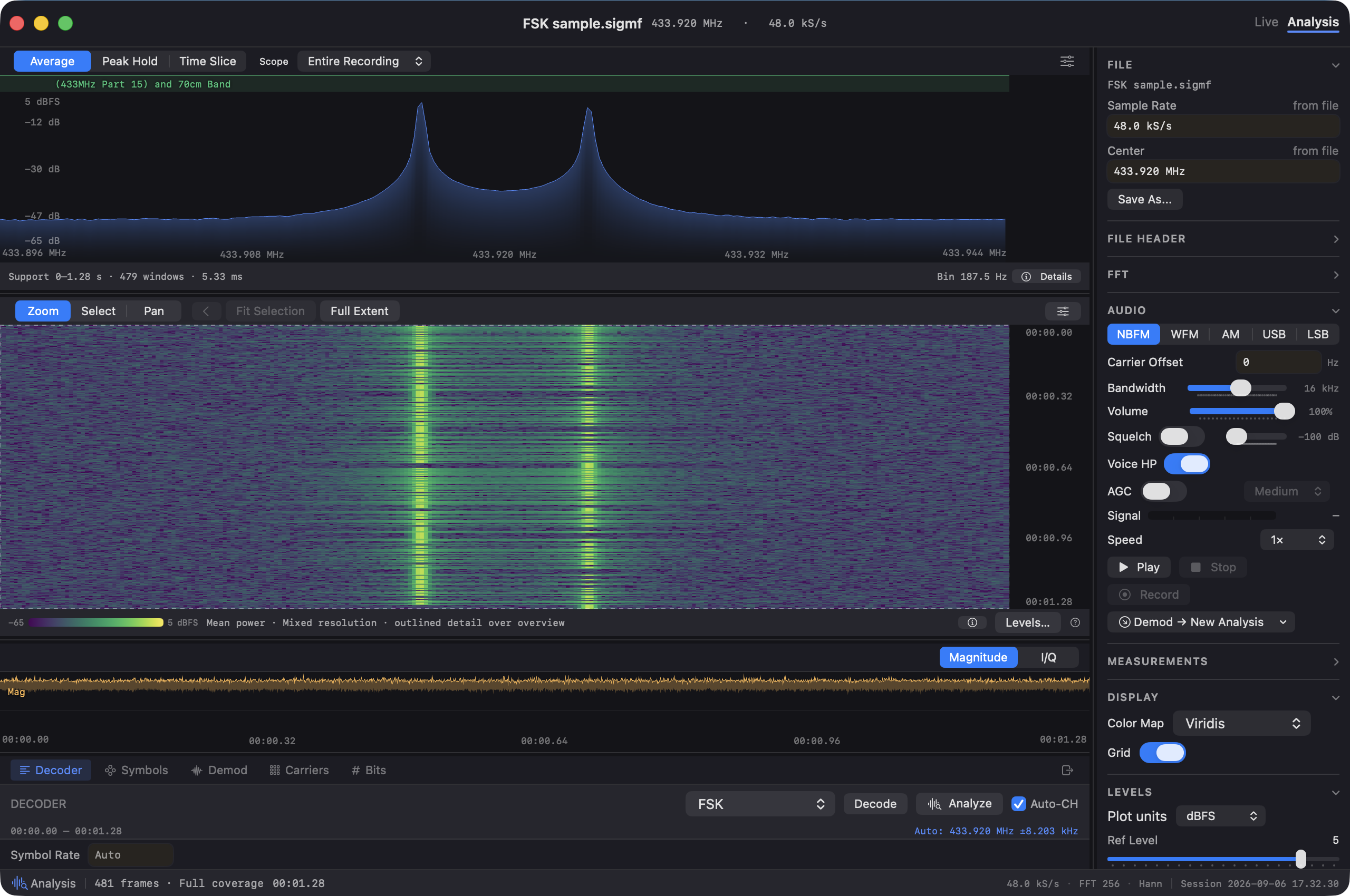This screenshot has width=1350, height=896.
Task: Open the Viridis color map dropdown
Action: point(1241,723)
